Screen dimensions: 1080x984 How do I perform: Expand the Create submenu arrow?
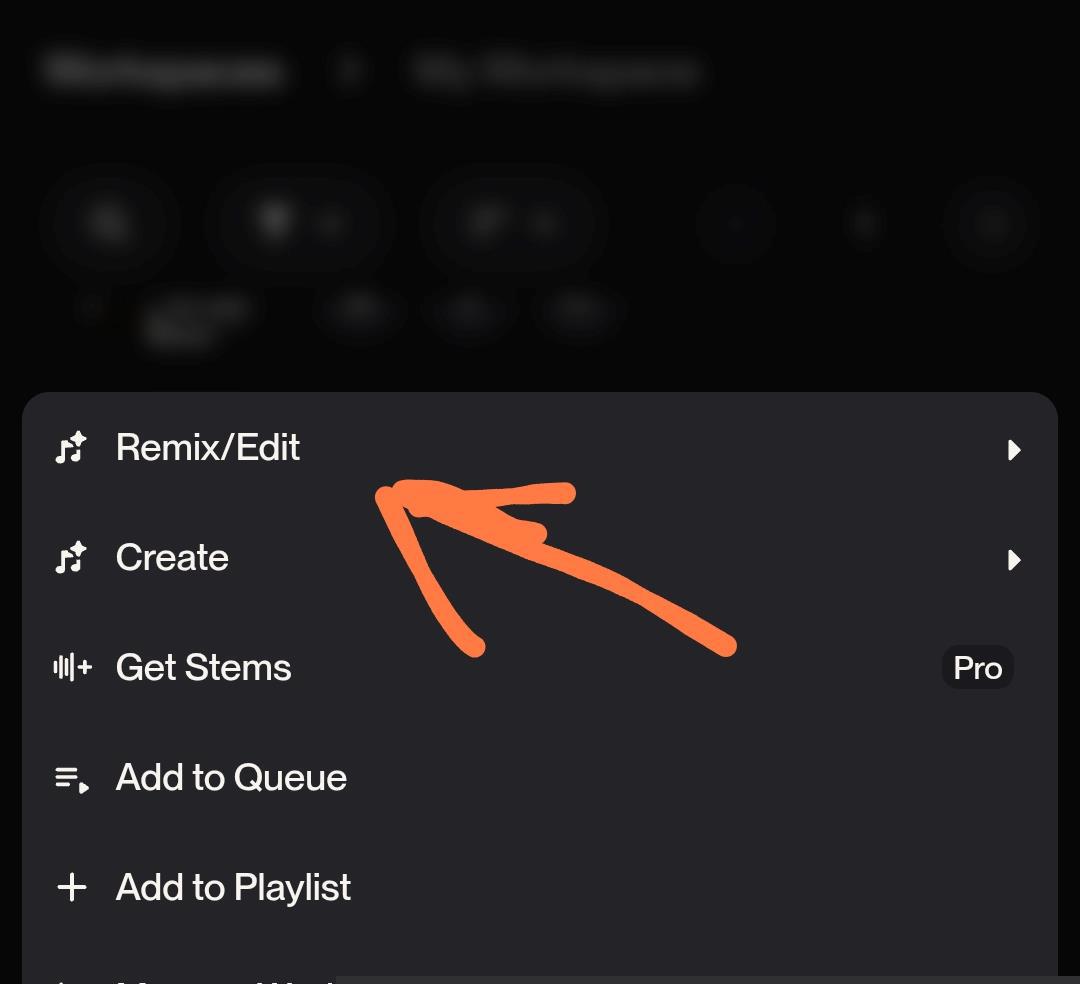click(x=1014, y=560)
